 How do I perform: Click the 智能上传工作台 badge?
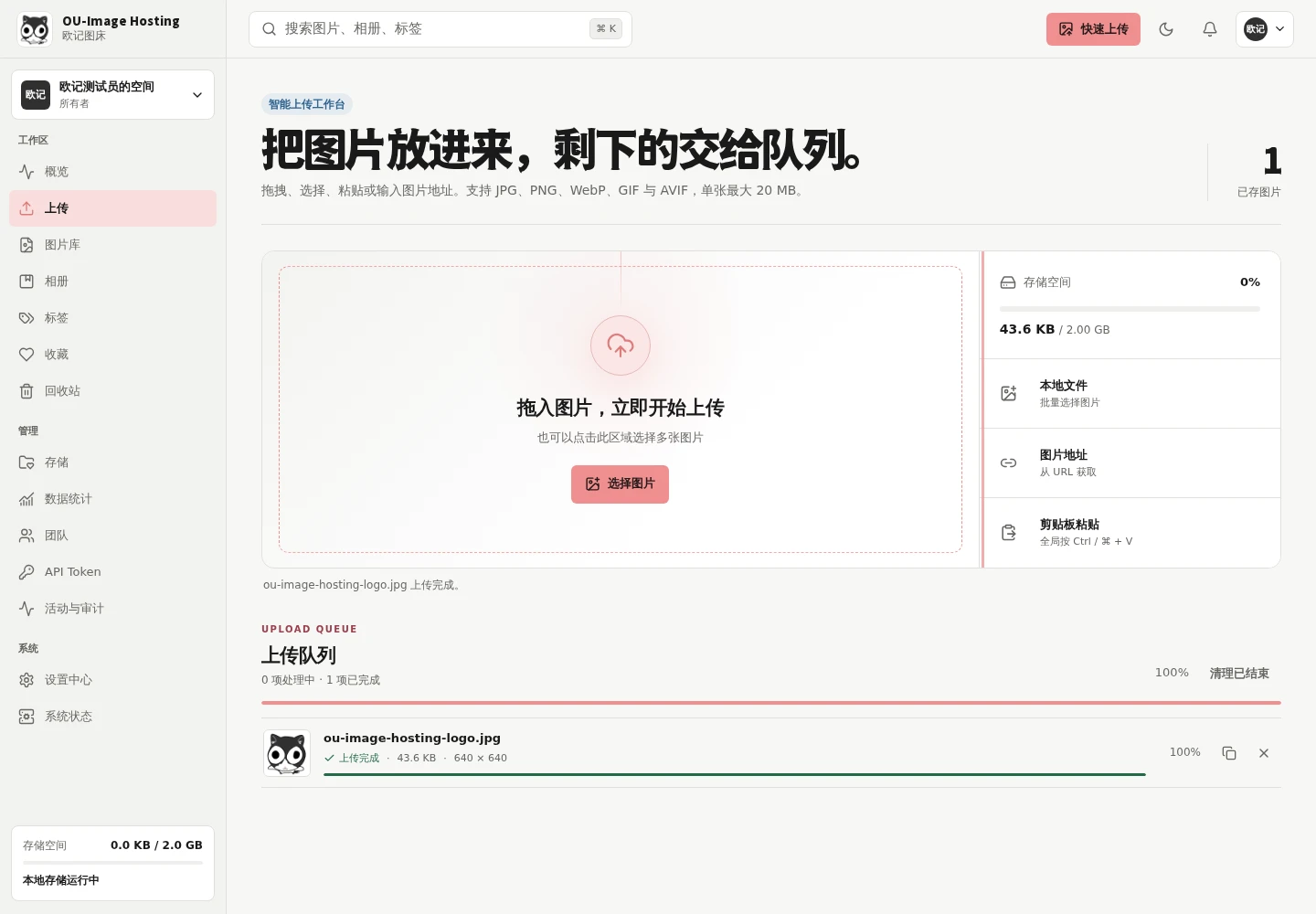pyautogui.click(x=307, y=104)
